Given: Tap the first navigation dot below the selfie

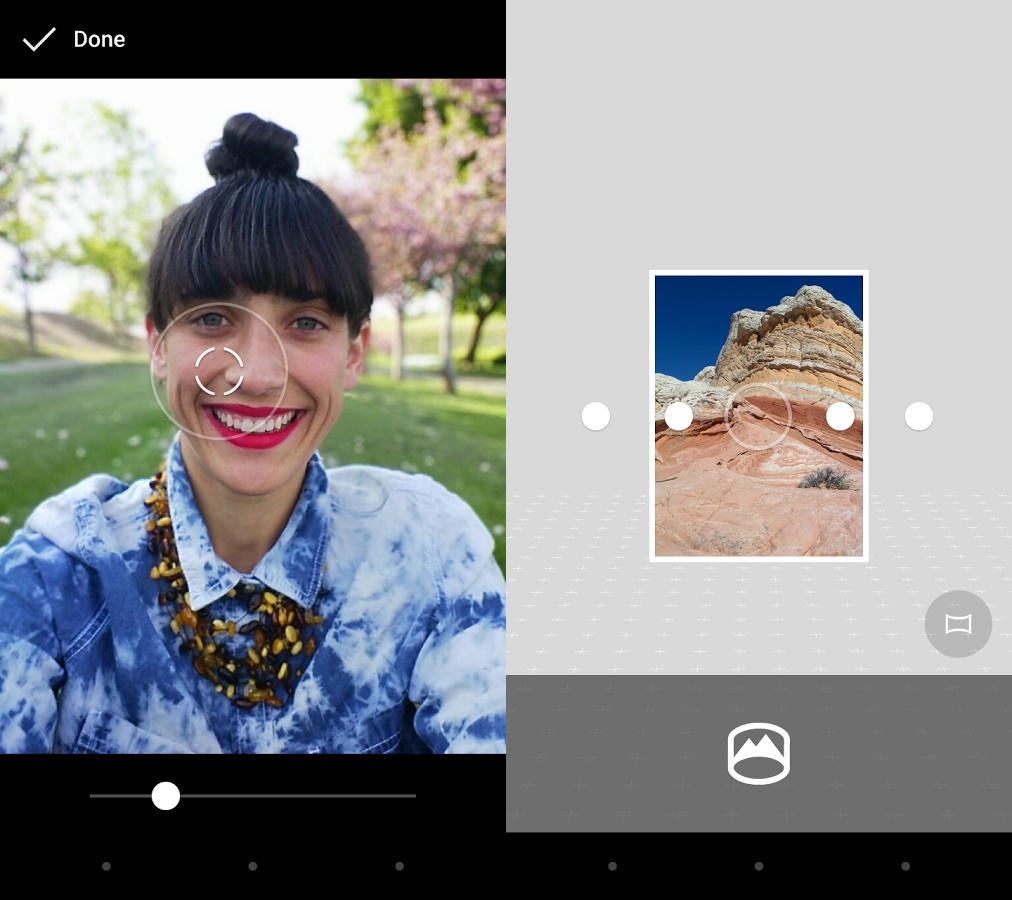Looking at the screenshot, I should (106, 866).
